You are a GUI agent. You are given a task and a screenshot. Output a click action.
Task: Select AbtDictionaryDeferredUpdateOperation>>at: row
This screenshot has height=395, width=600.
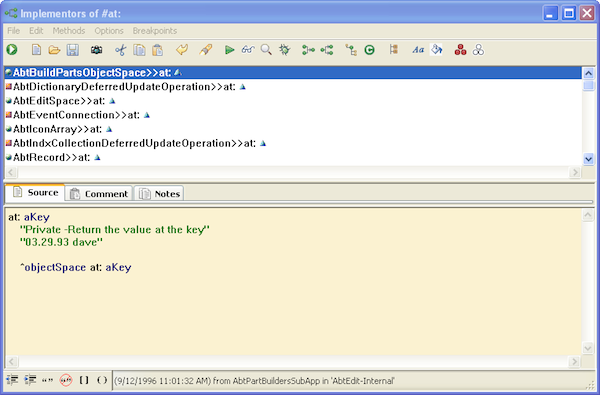(x=293, y=87)
